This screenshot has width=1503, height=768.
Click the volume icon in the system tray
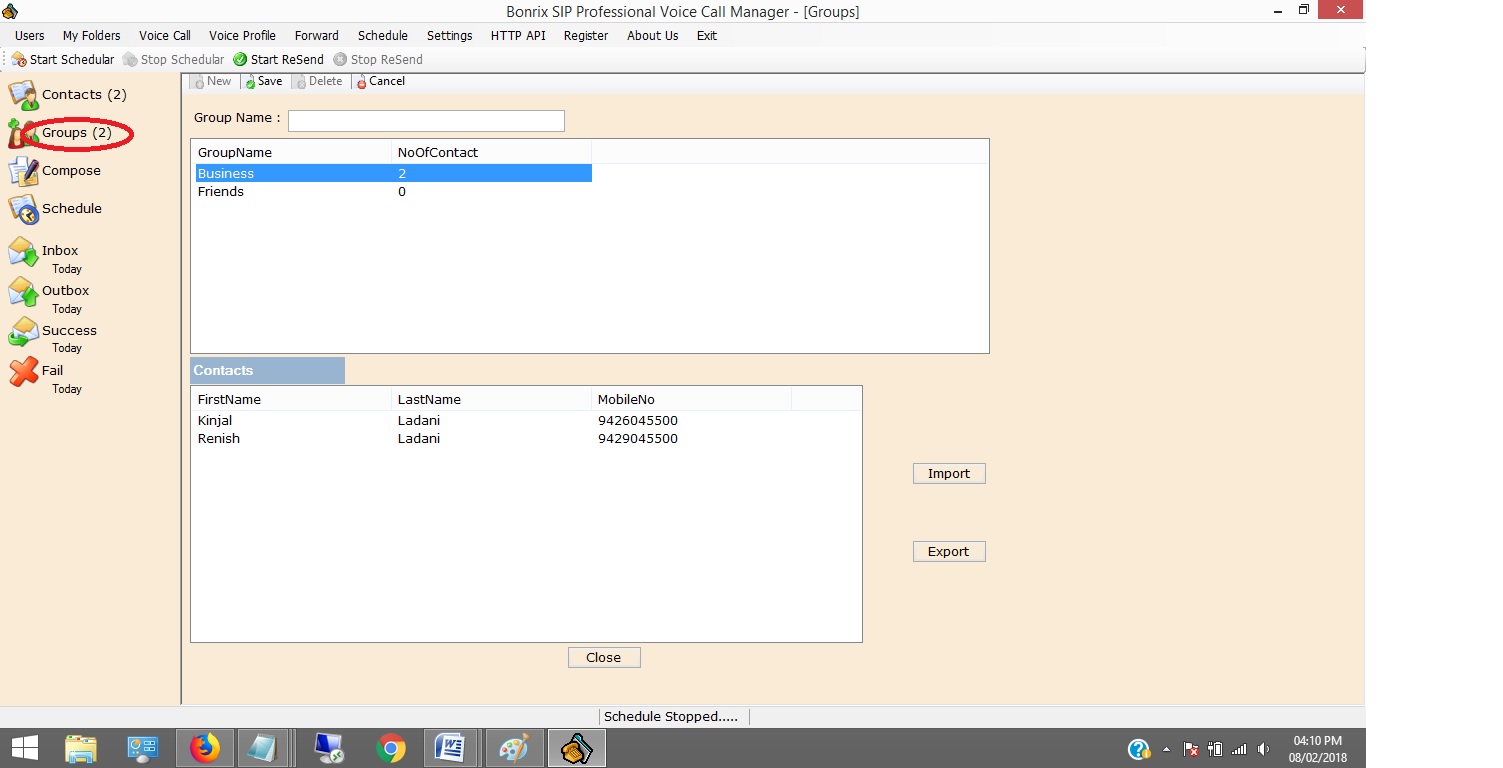click(x=1264, y=749)
